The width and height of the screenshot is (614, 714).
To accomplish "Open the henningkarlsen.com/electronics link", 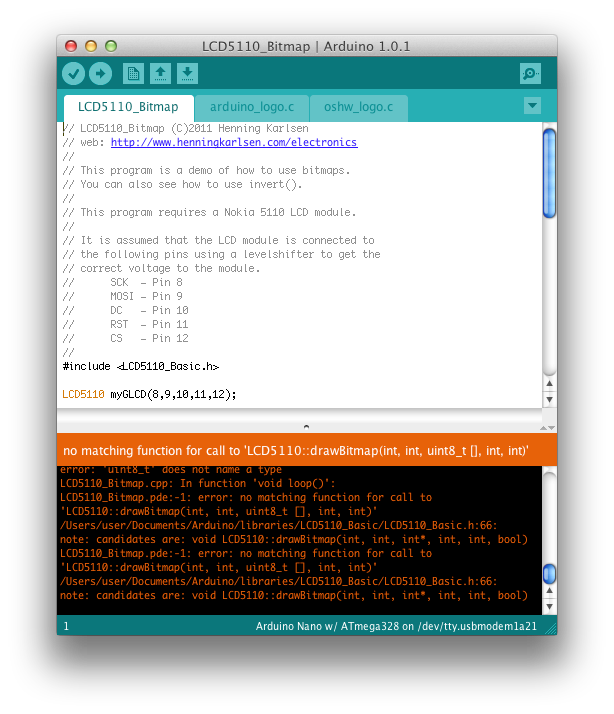I will 233,142.
